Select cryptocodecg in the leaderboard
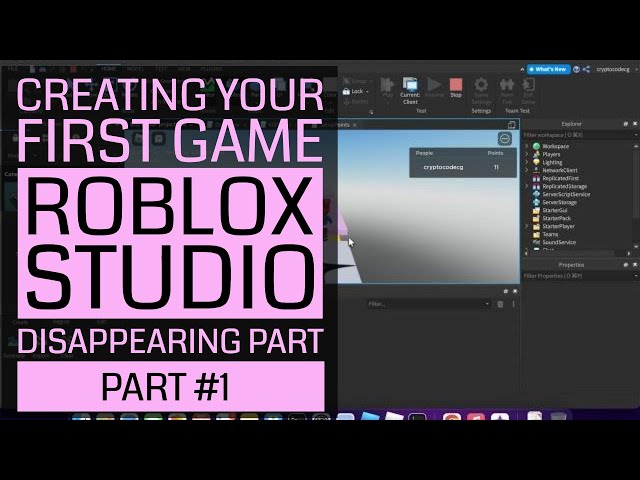The height and width of the screenshot is (480, 640). [443, 167]
